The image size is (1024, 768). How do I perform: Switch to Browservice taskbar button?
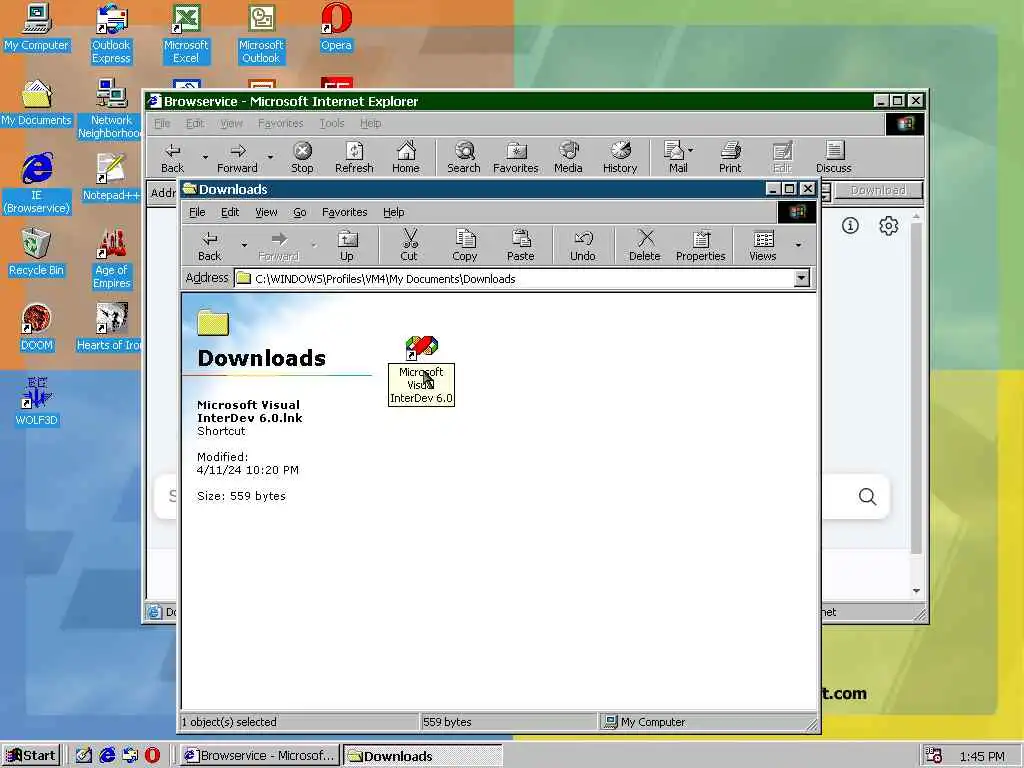click(x=259, y=756)
